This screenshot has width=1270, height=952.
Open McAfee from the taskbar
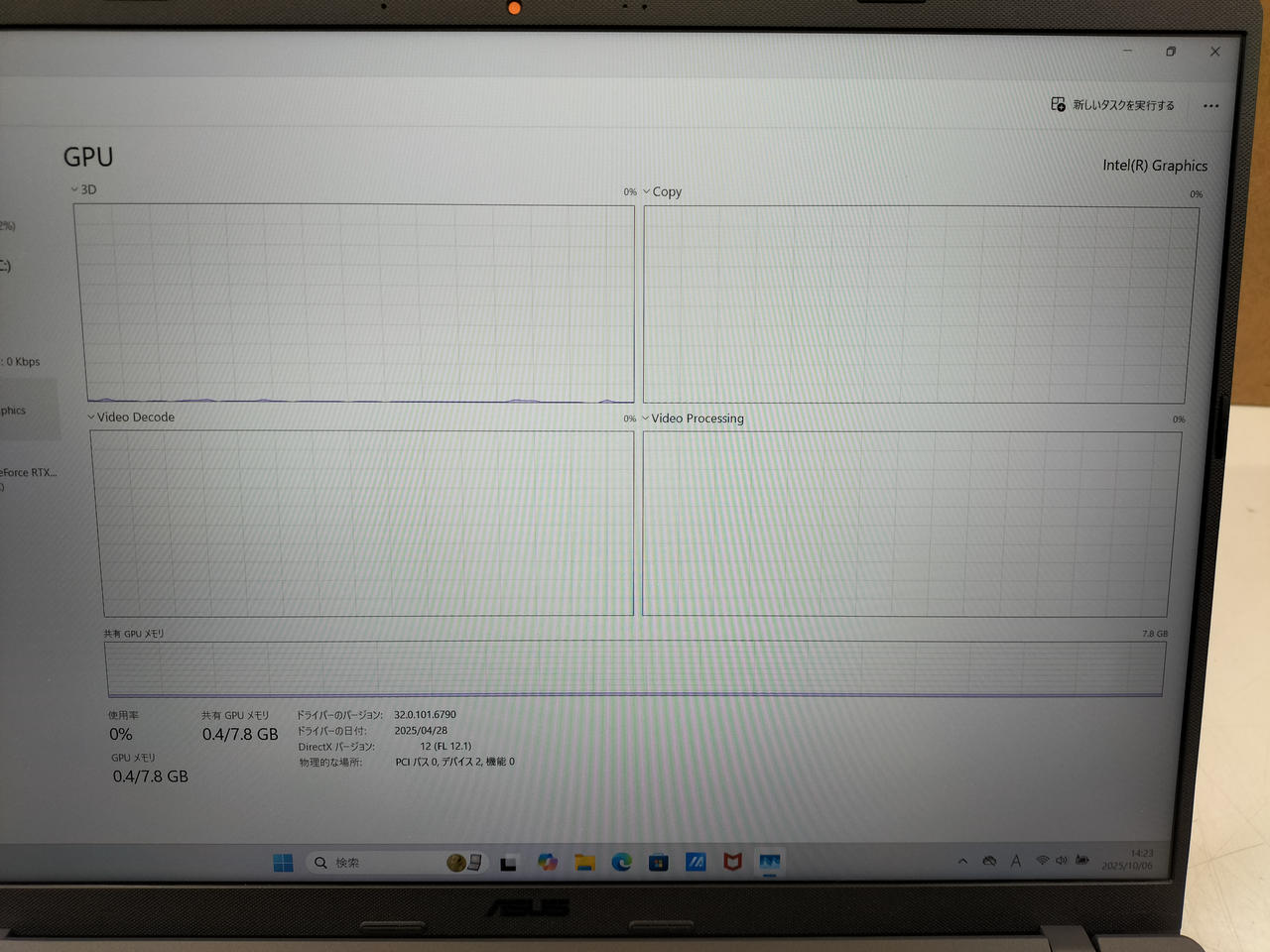[732, 862]
